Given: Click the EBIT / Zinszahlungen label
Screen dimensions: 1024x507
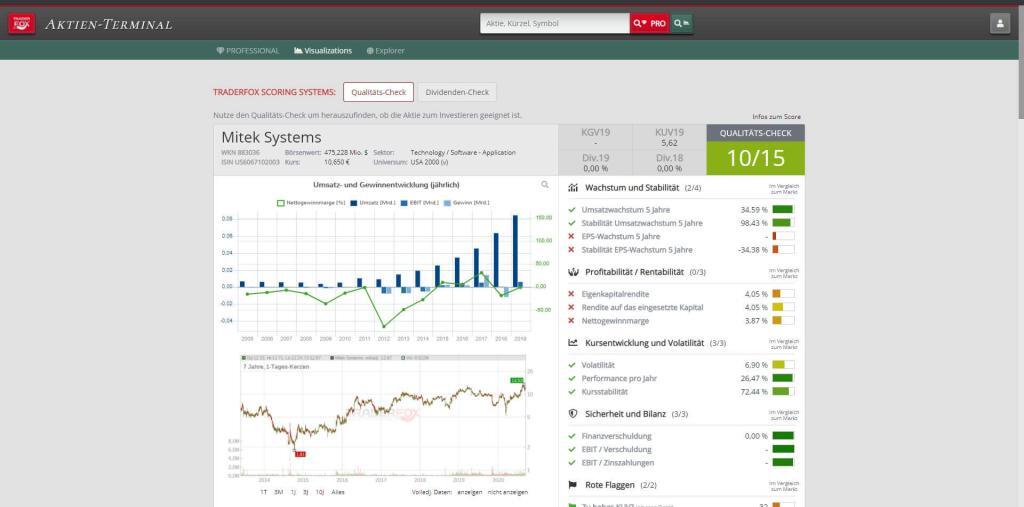Looking at the screenshot, I should 618,463.
